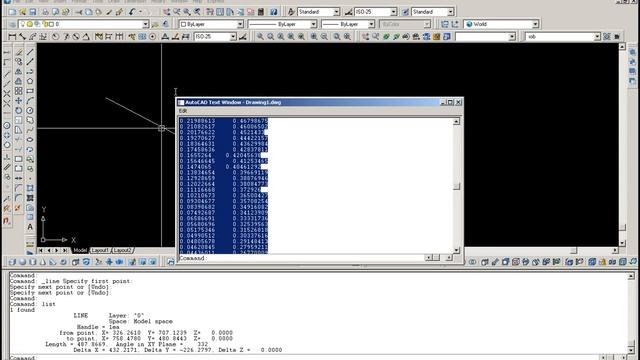Open the ByLayer lineweight dropdown
Screen dimensions: 640x360
[371, 24]
